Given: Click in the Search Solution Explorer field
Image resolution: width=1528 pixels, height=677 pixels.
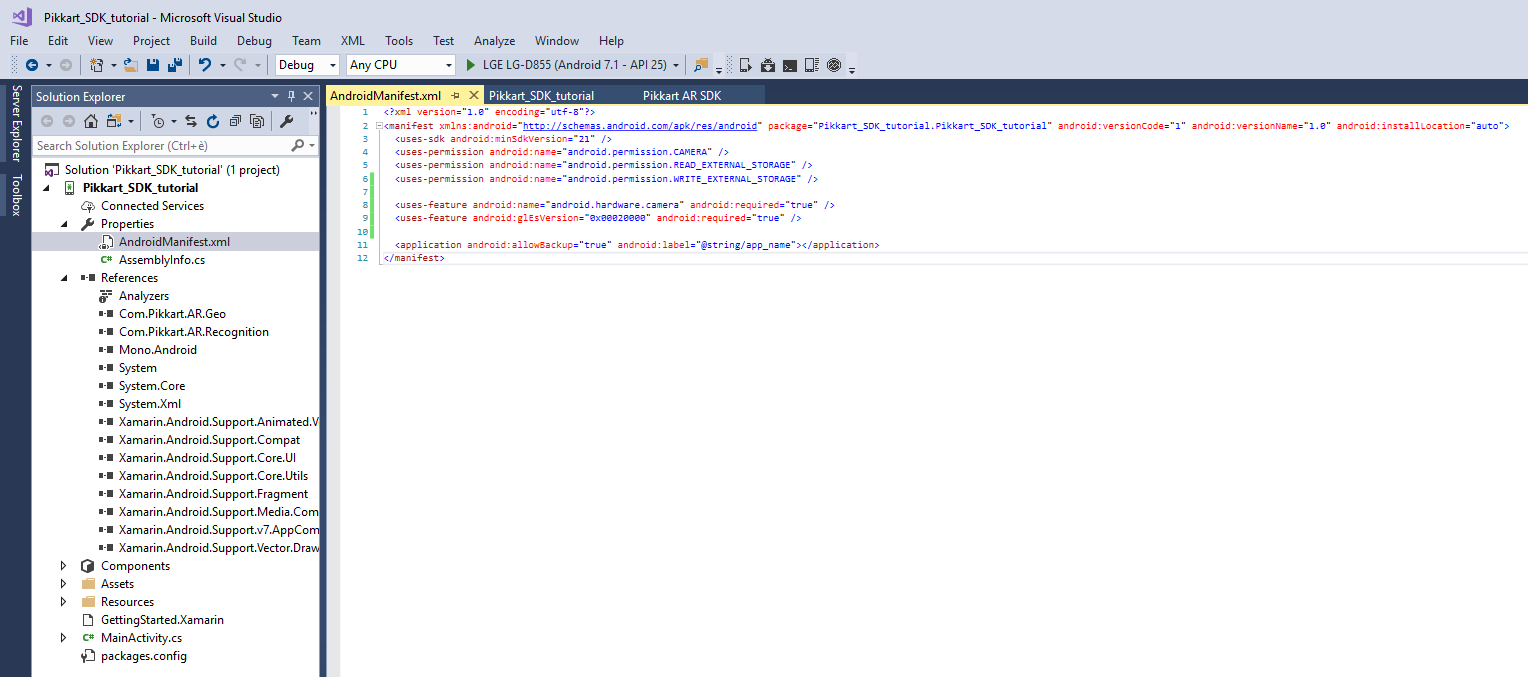Looking at the screenshot, I should point(161,146).
